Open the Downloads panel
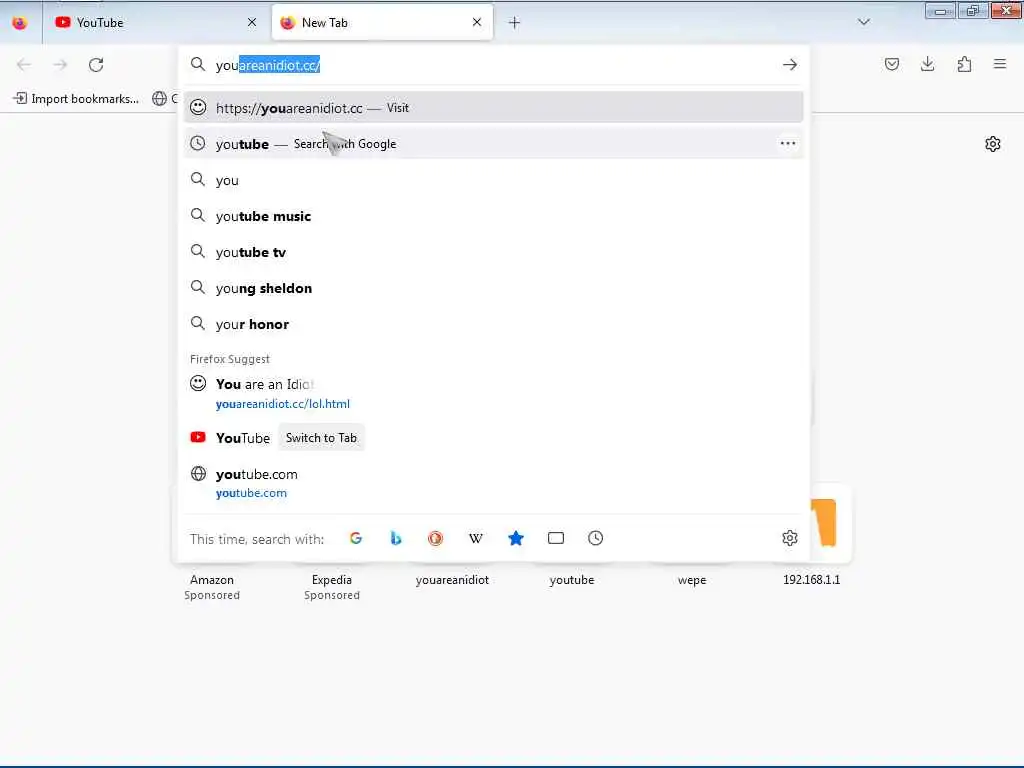Viewport: 1024px width, 768px height. (x=927, y=64)
